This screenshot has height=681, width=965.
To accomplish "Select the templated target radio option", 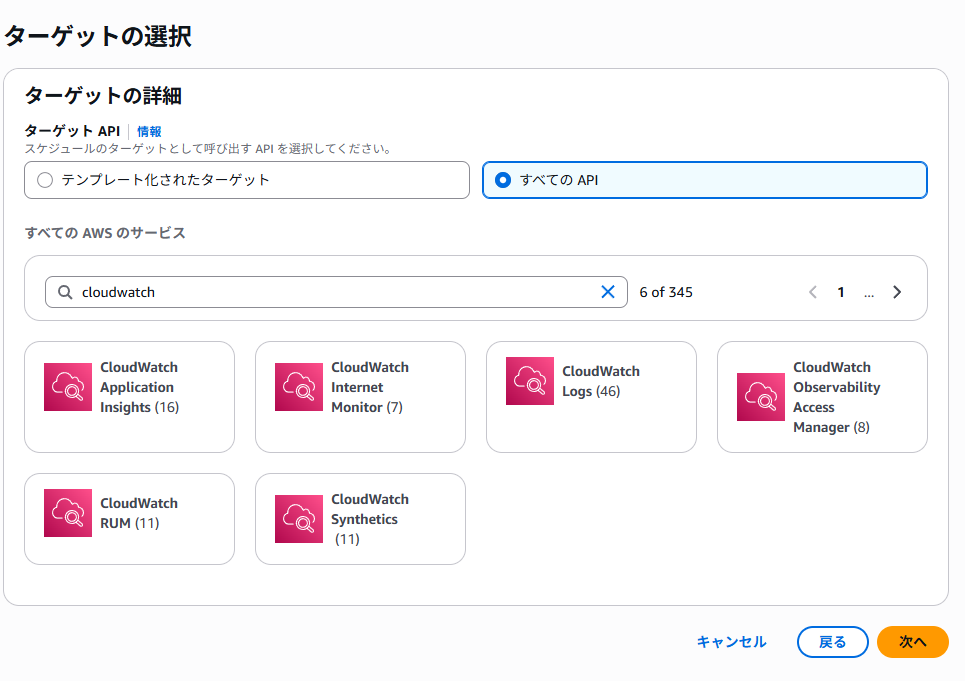I will 246,180.
